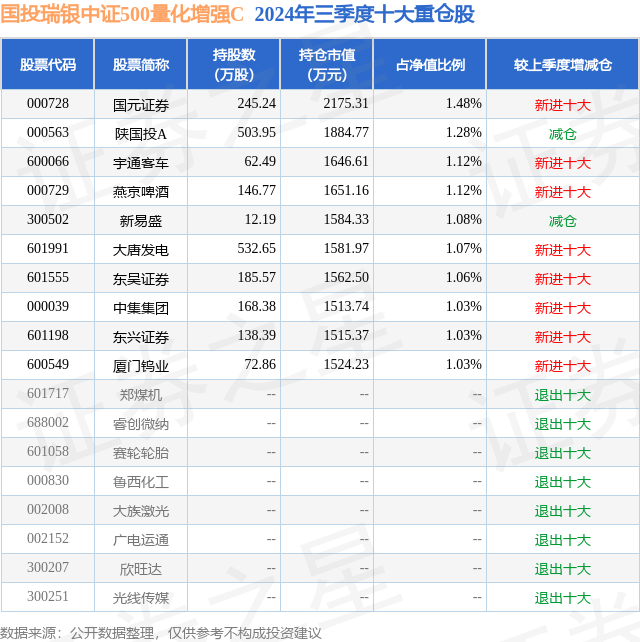
Task: Click the 数据来源 disclaimer footer text
Action: [x=161, y=633]
